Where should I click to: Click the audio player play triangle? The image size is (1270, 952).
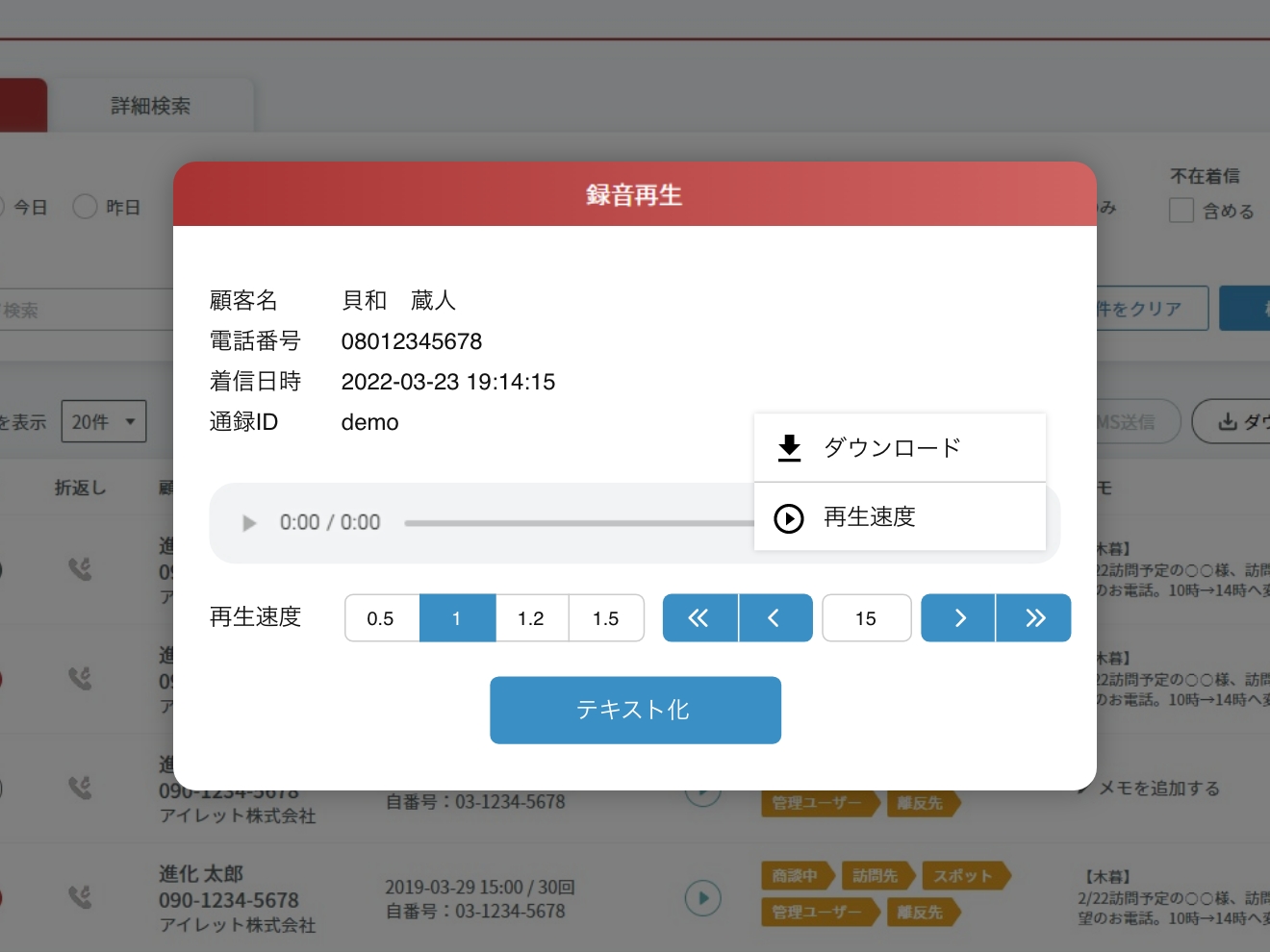point(249,523)
